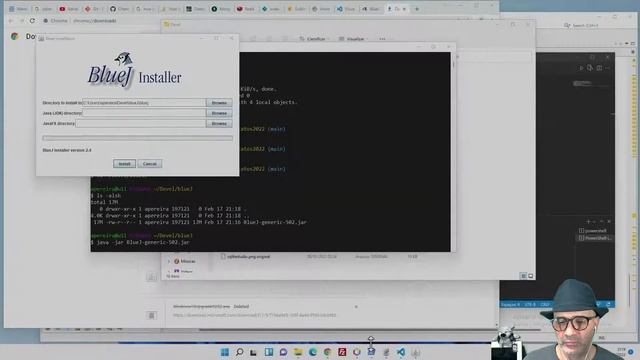
Task: Switch Explorer to large icons view
Action: click(x=531, y=276)
